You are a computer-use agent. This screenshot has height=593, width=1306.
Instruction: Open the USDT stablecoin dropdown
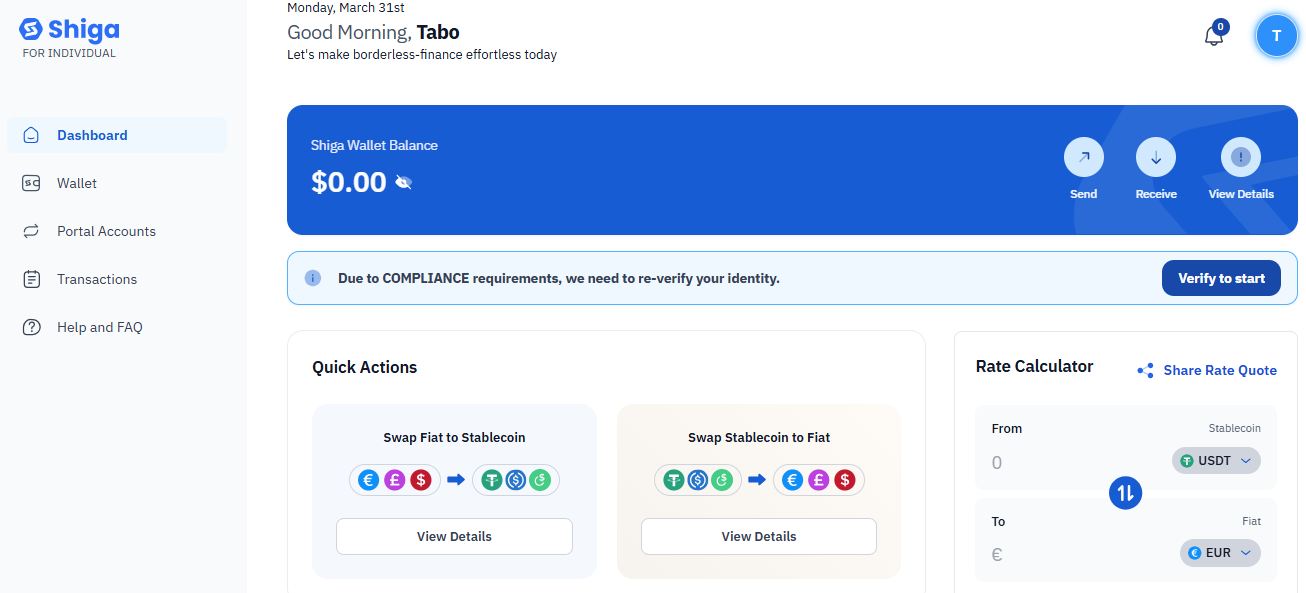coord(1216,461)
